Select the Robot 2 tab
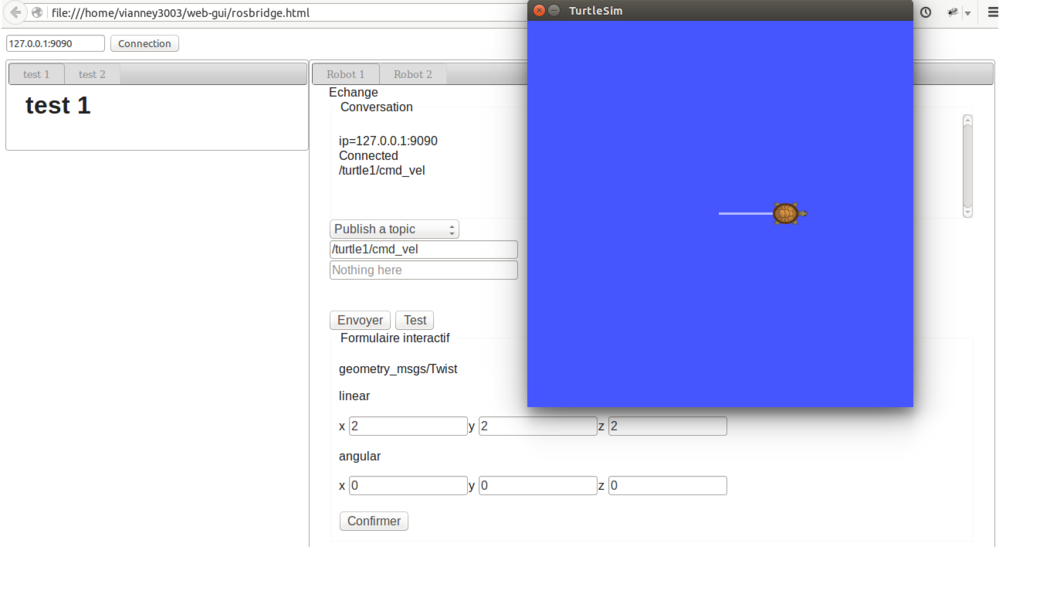The height and width of the screenshot is (591, 1050). click(412, 74)
